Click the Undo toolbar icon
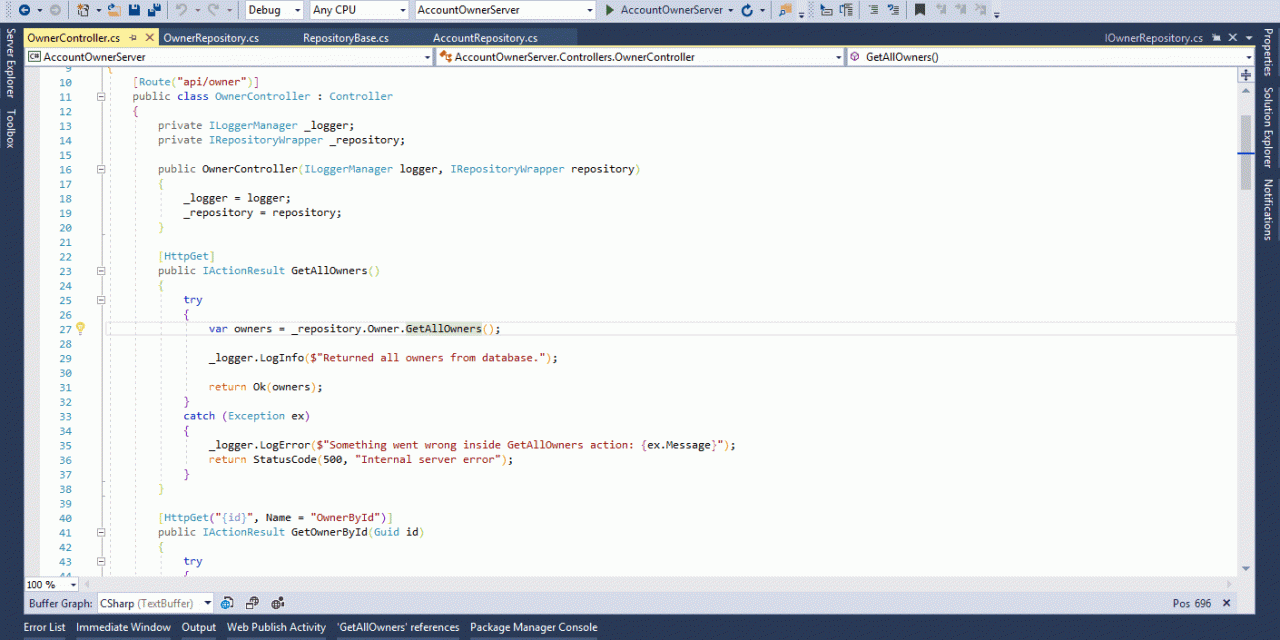 point(181,10)
